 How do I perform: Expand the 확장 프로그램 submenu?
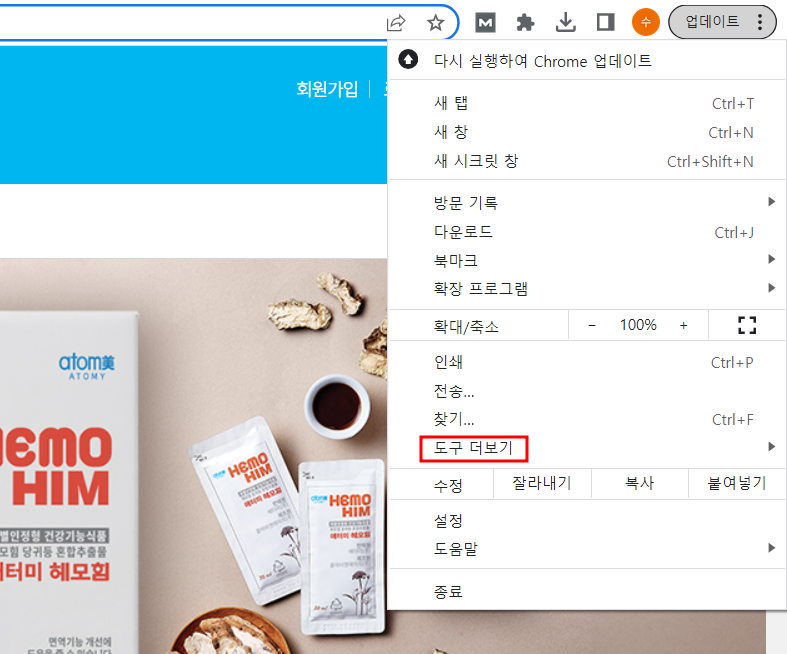pyautogui.click(x=586, y=289)
